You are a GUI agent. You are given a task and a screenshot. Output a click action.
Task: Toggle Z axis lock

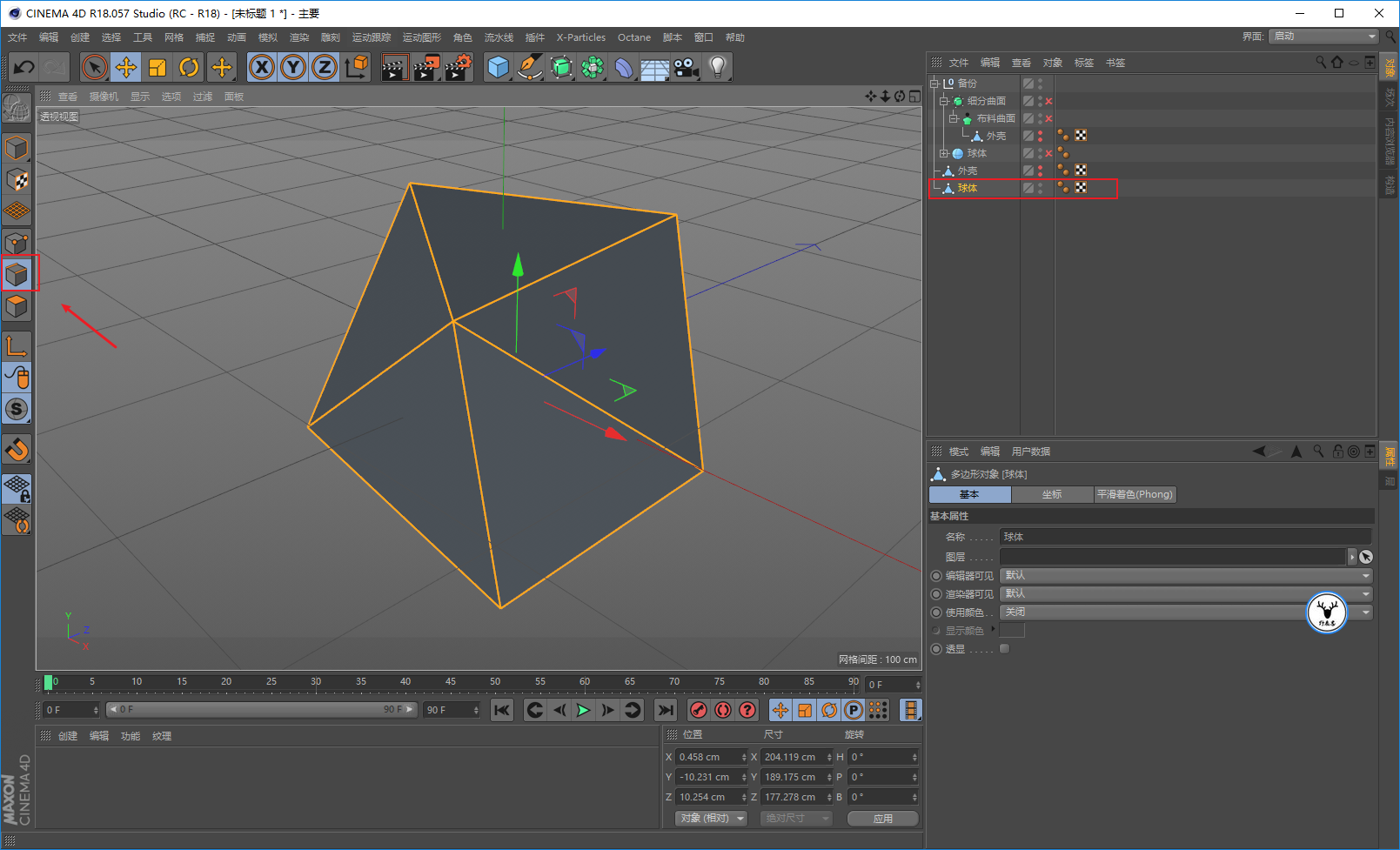(325, 67)
